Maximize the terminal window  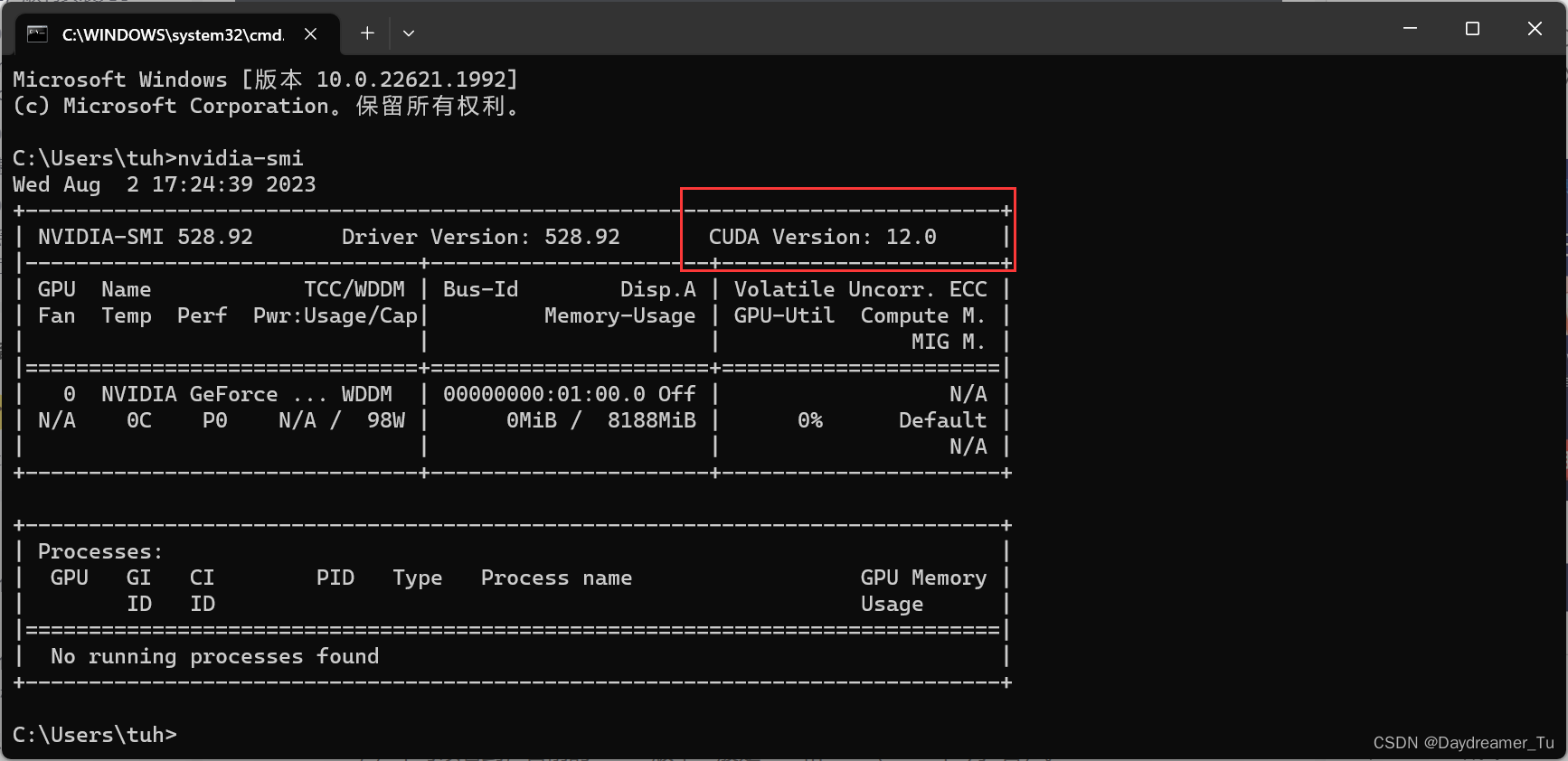point(1472,29)
